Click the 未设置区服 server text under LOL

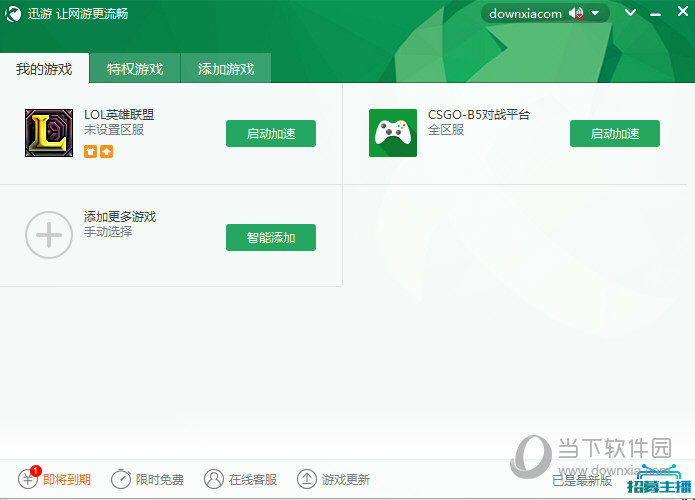coord(114,130)
